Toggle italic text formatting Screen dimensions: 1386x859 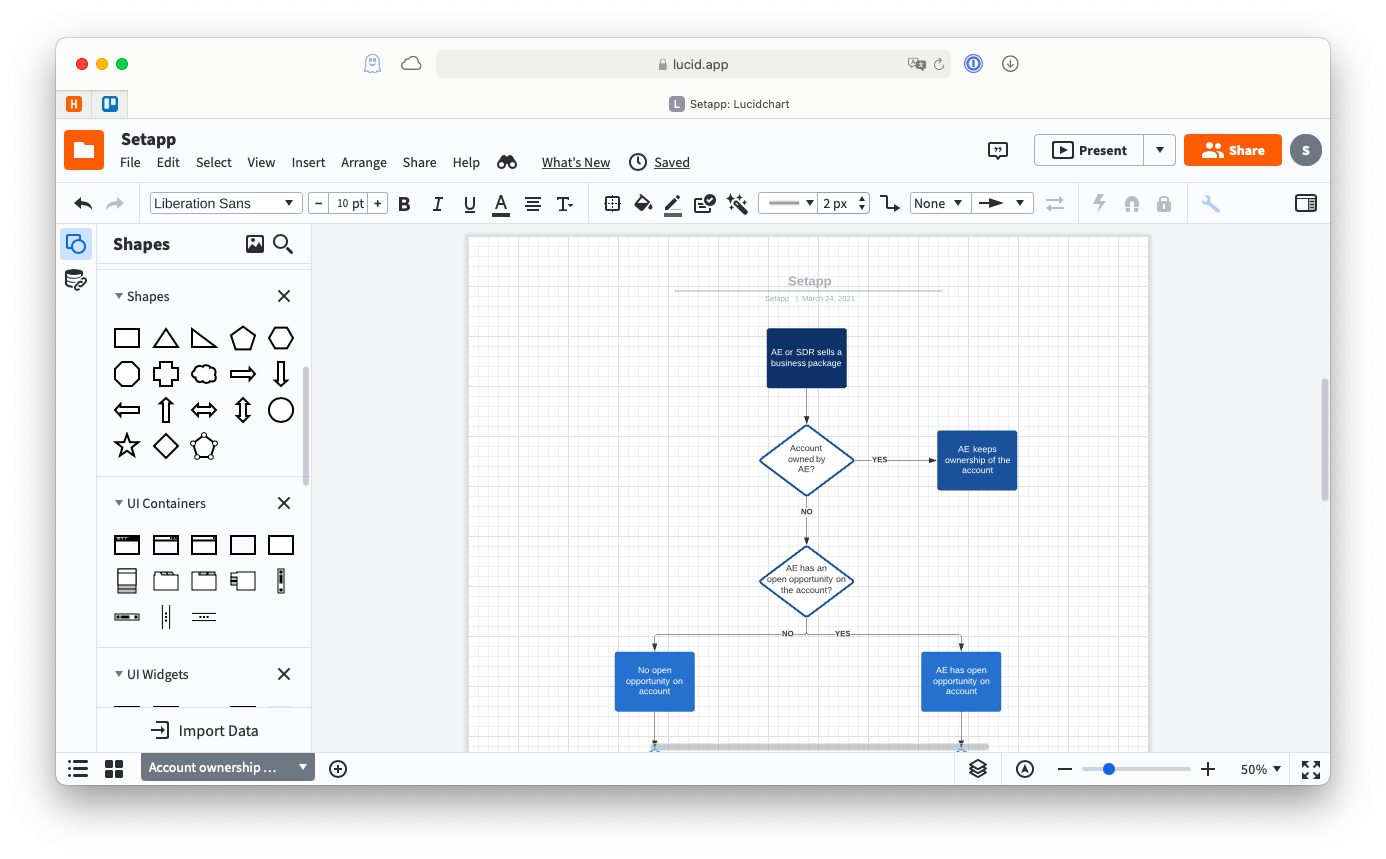tap(437, 204)
